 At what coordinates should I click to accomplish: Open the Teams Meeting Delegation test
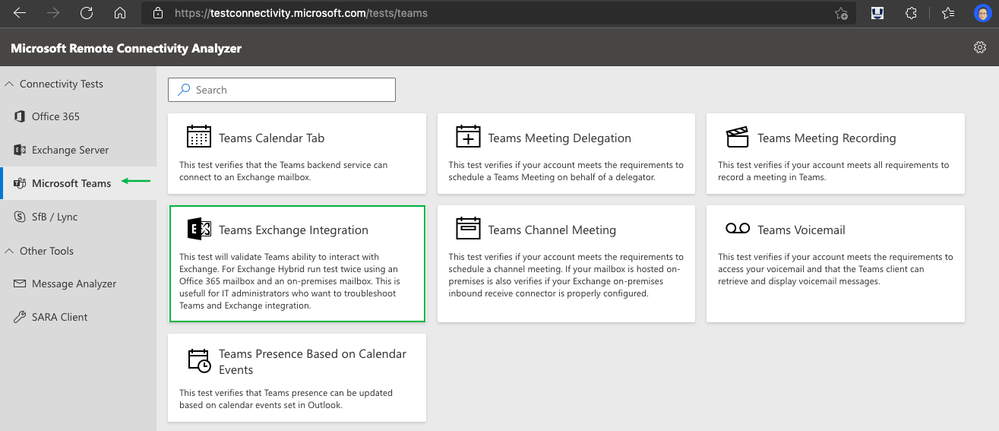(566, 154)
